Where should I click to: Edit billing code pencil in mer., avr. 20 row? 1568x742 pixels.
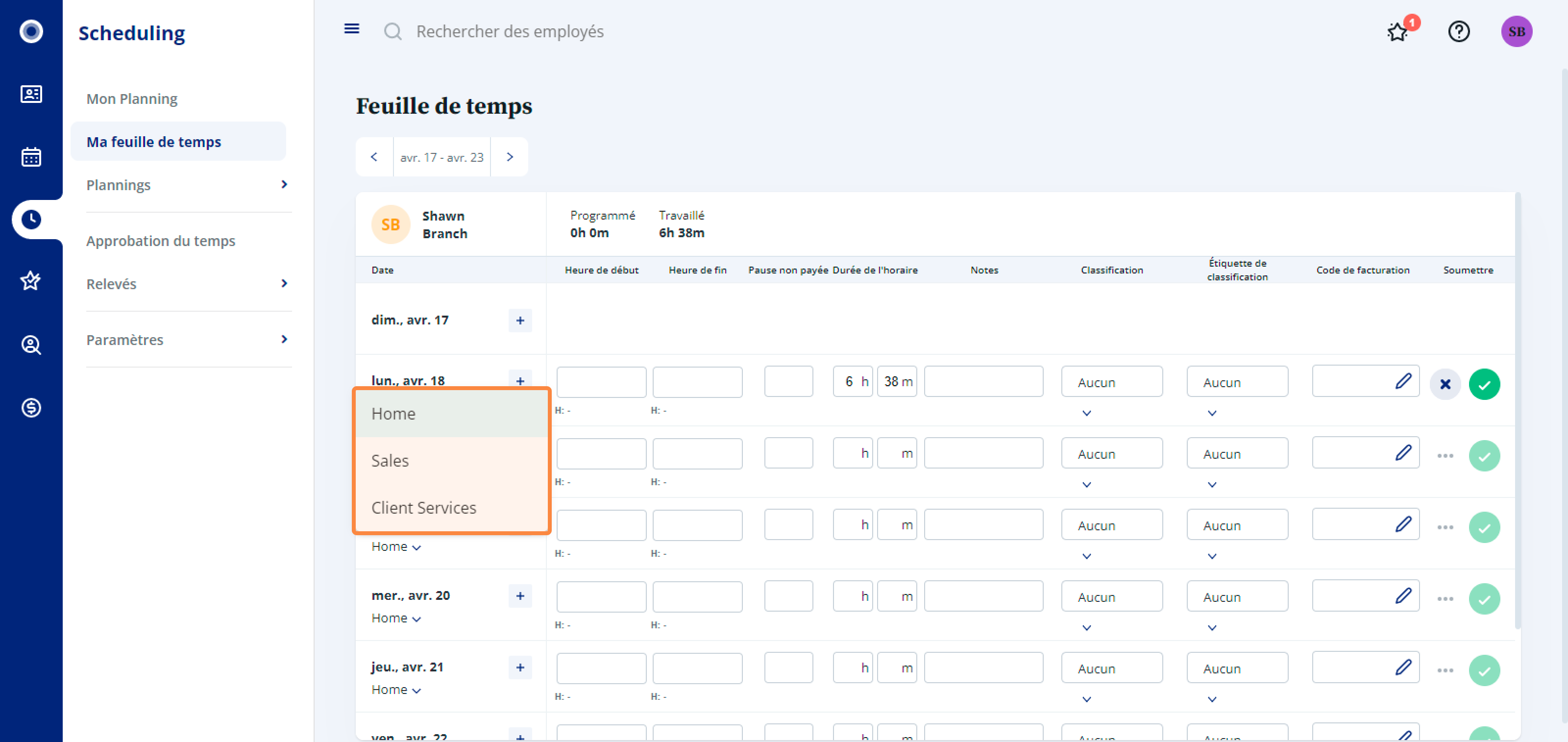point(1403,596)
